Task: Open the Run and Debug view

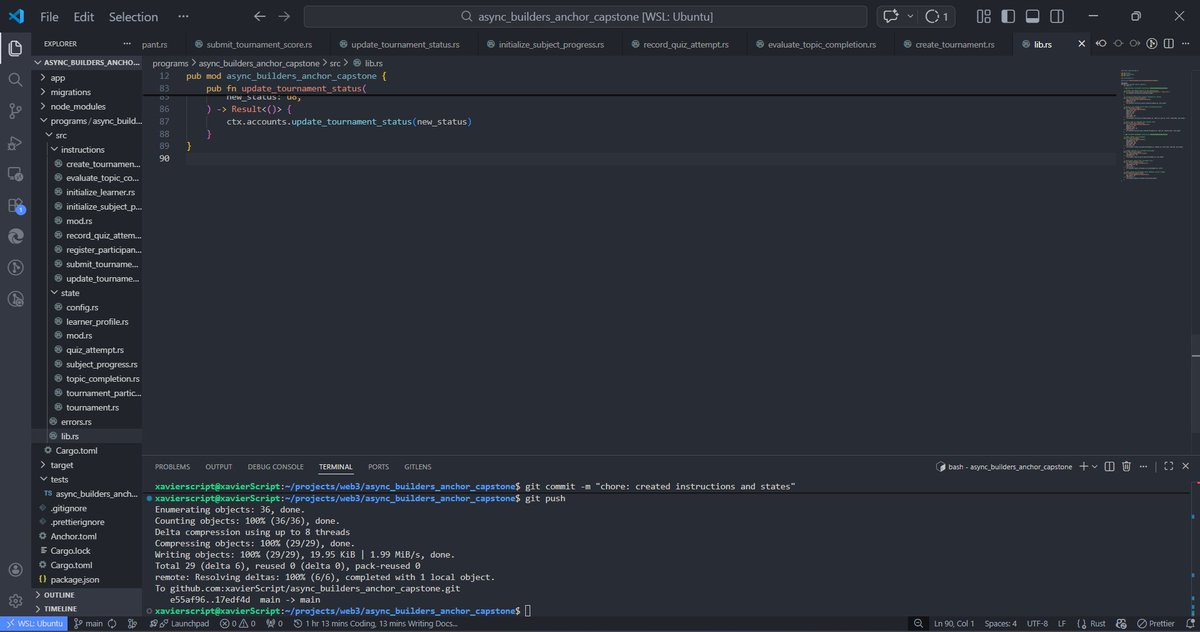Action: [x=15, y=143]
